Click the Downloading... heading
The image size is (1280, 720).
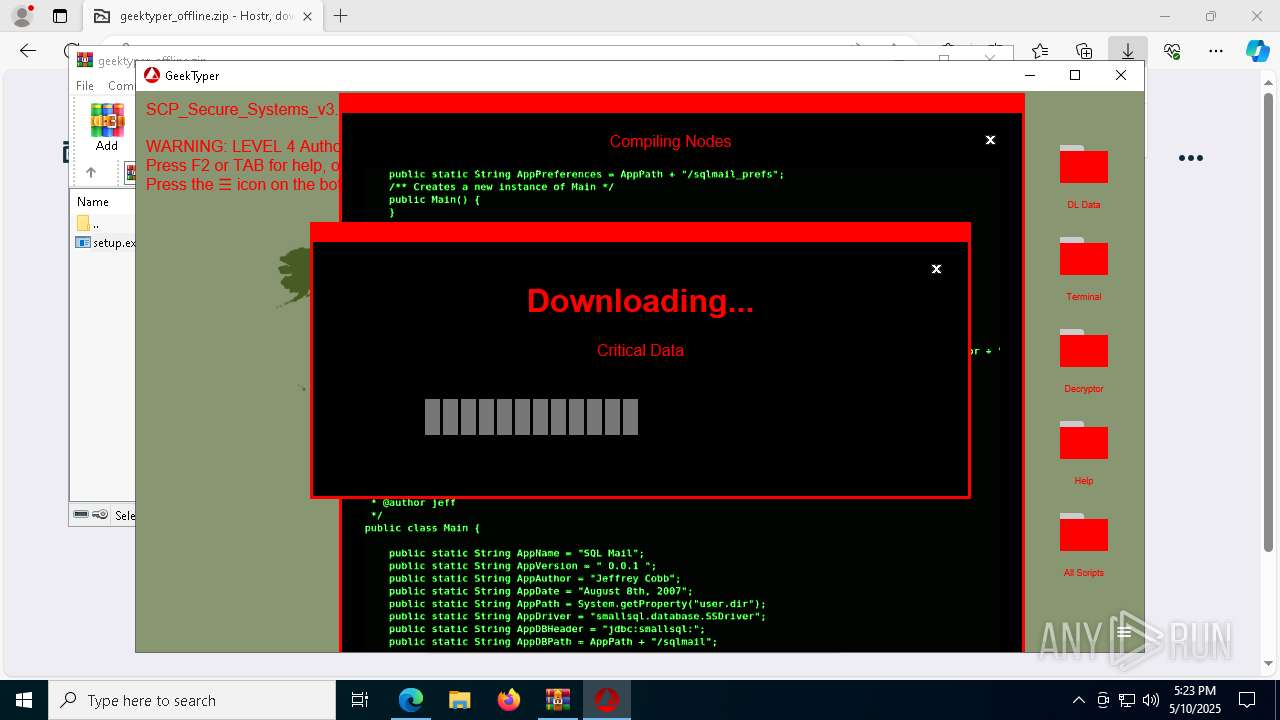(640, 301)
